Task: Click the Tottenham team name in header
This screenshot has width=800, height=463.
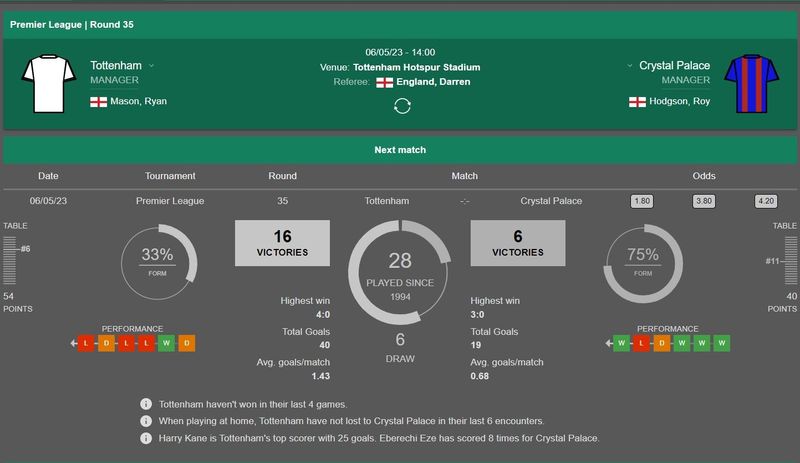Action: tap(116, 65)
